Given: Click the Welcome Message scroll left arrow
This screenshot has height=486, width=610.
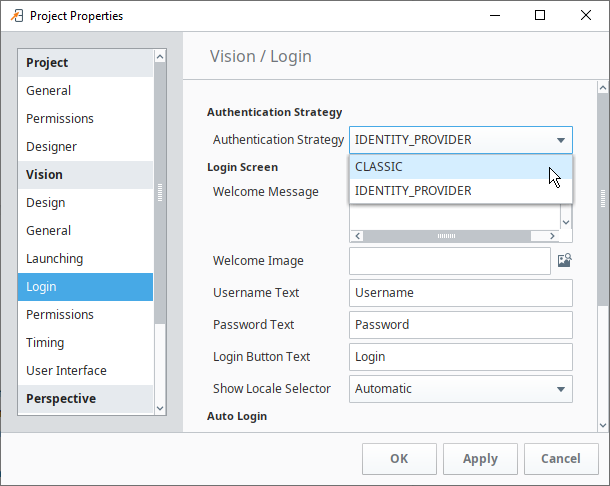Looking at the screenshot, I should [x=357, y=236].
